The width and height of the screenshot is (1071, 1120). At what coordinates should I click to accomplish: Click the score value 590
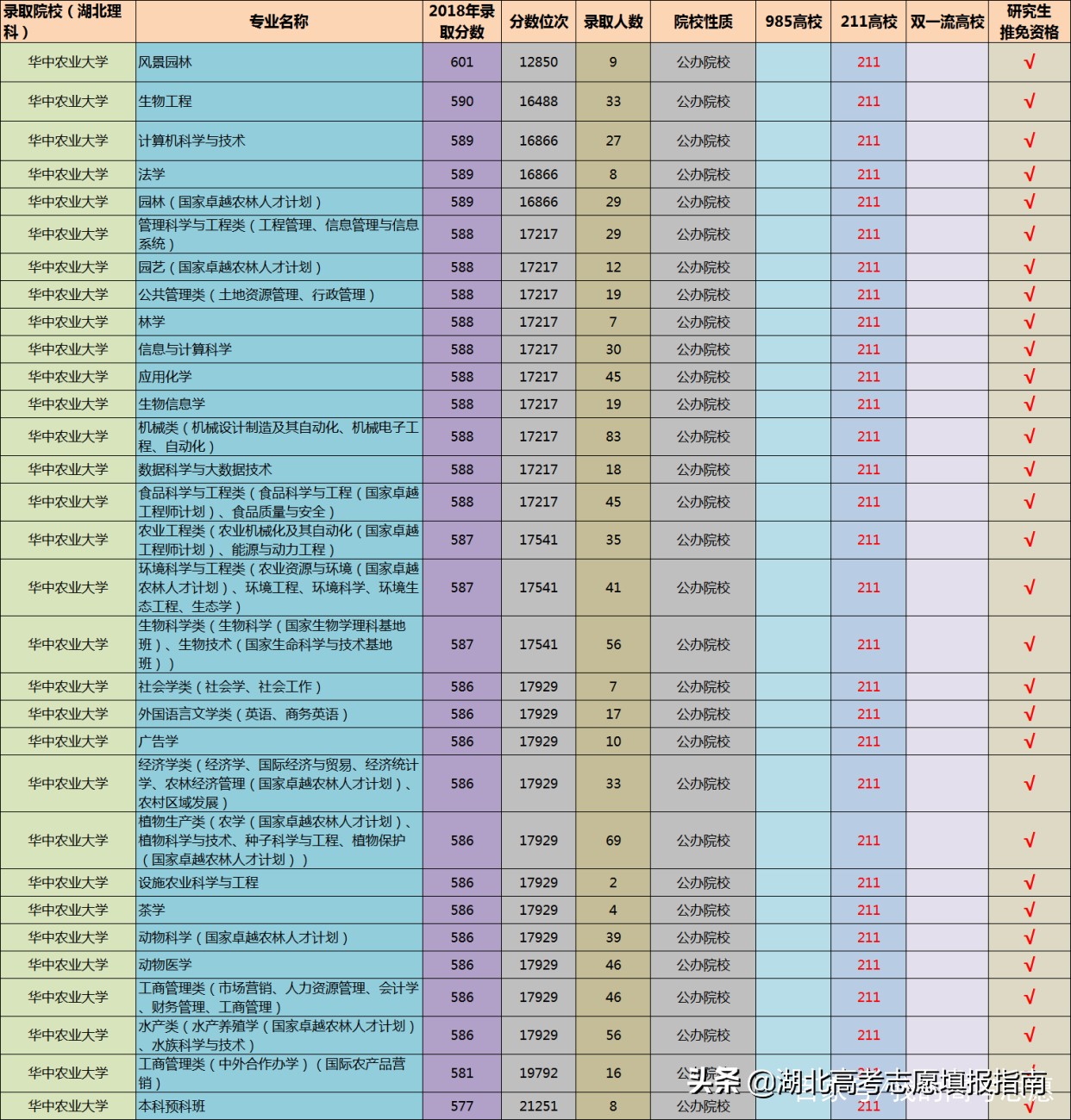pos(462,102)
